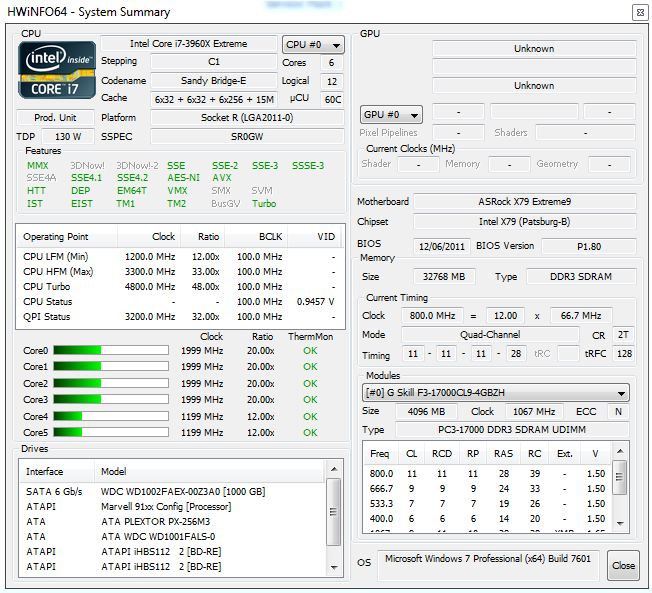Click the Drives list scroll-up arrow
Viewport: 652px width, 593px height.
pos(336,470)
